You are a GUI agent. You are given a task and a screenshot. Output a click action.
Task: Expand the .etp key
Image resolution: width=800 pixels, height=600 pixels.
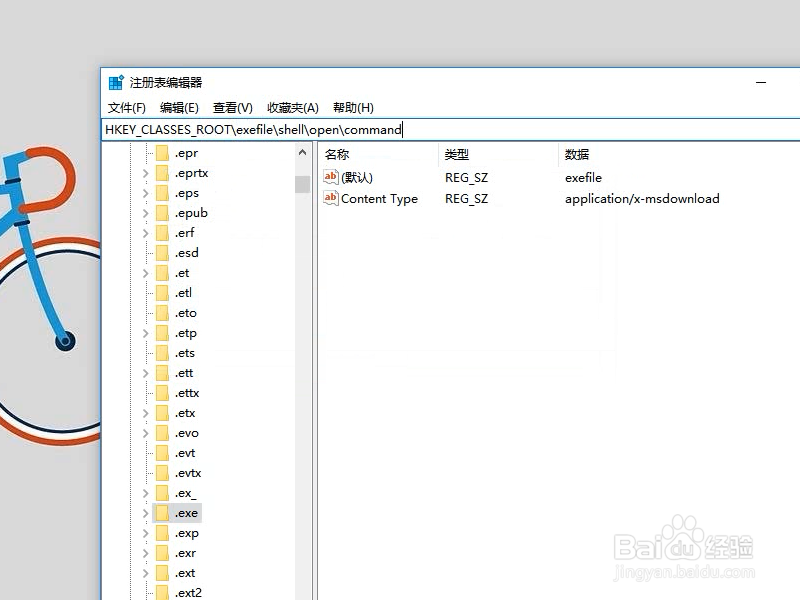[x=145, y=333]
